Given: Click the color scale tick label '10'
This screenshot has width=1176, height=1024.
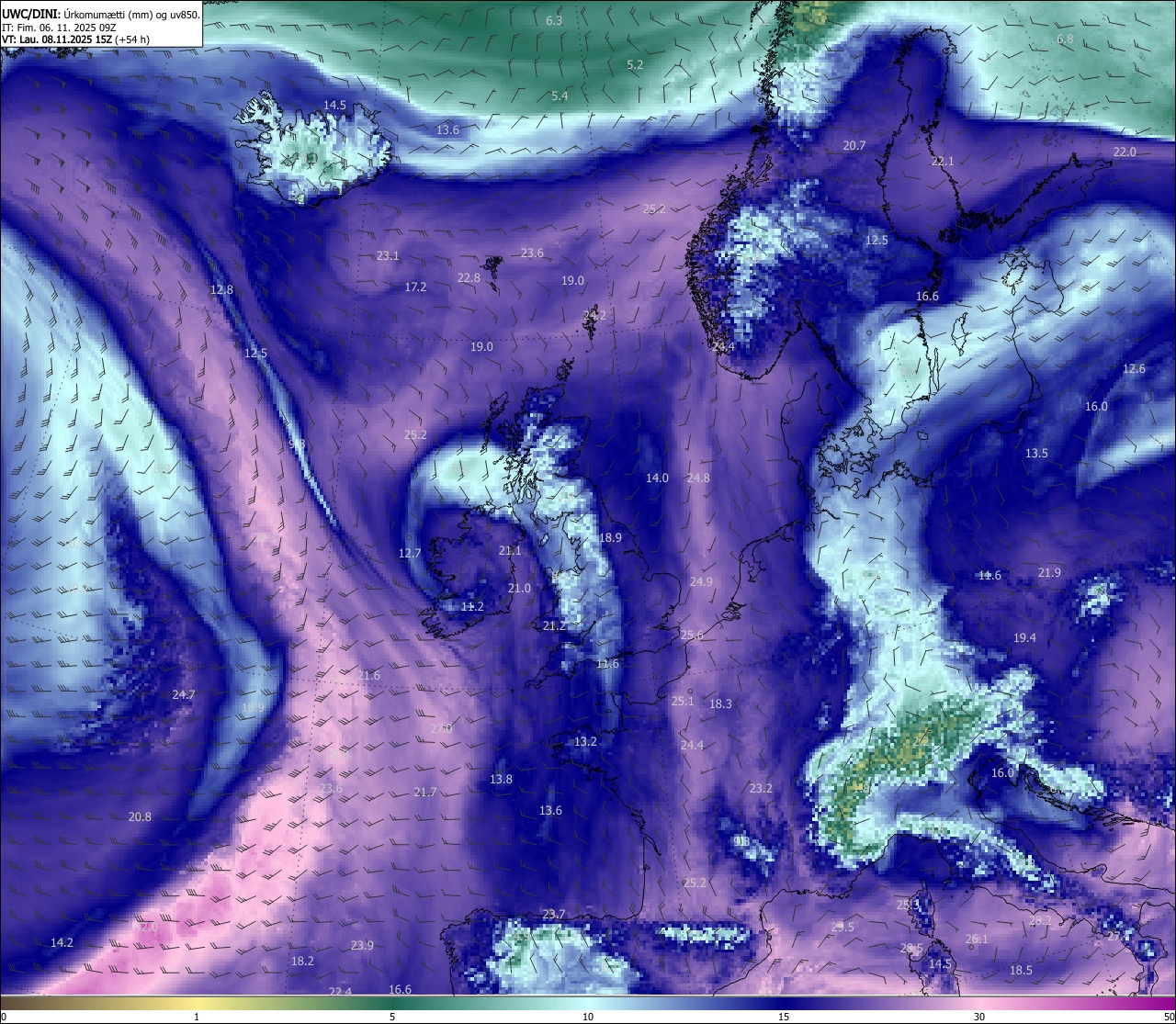Looking at the screenshot, I should pos(588,1017).
